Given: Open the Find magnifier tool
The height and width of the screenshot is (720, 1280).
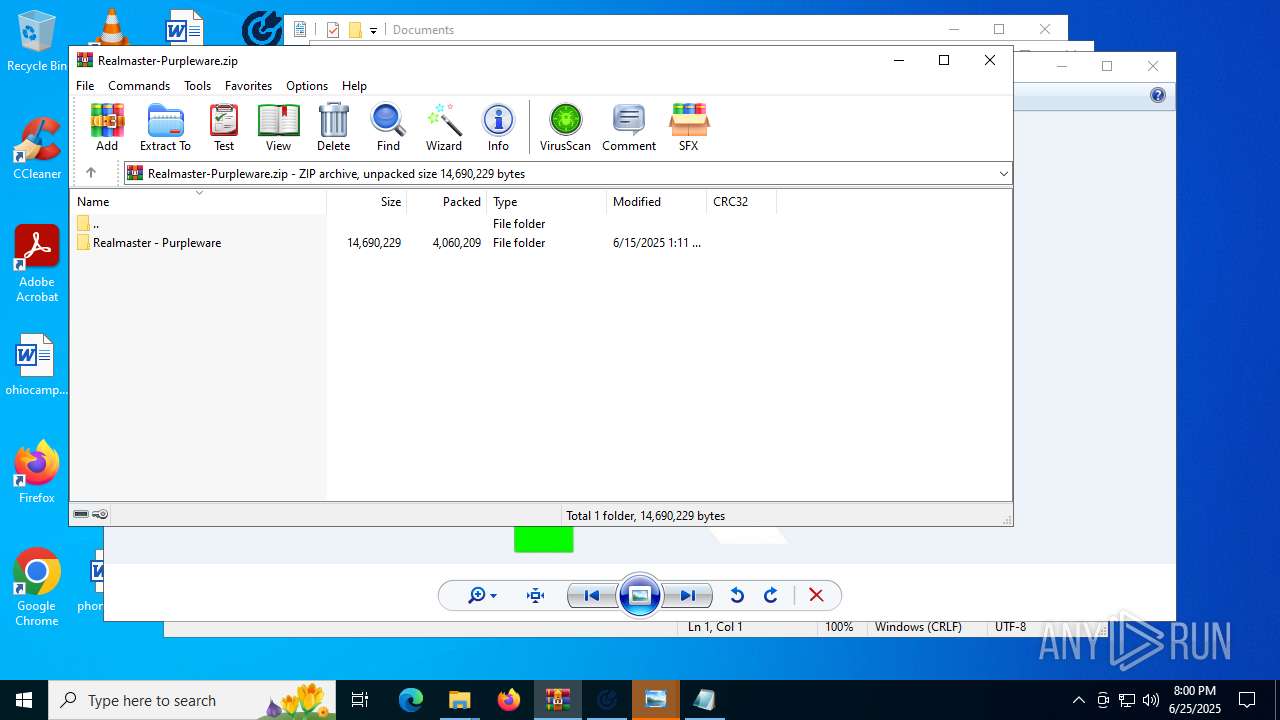Looking at the screenshot, I should tap(388, 127).
